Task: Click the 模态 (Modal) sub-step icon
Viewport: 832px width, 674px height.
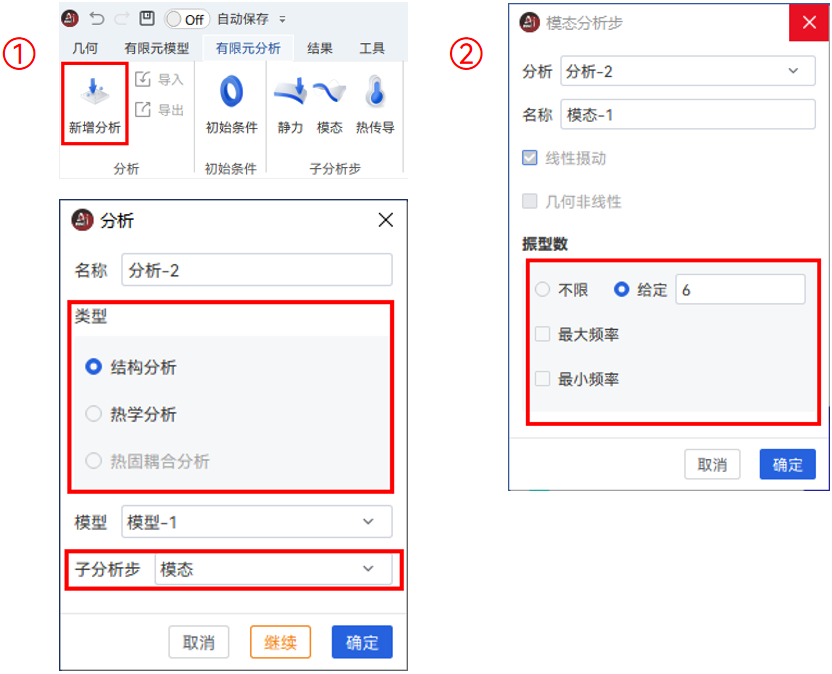Action: (x=330, y=97)
